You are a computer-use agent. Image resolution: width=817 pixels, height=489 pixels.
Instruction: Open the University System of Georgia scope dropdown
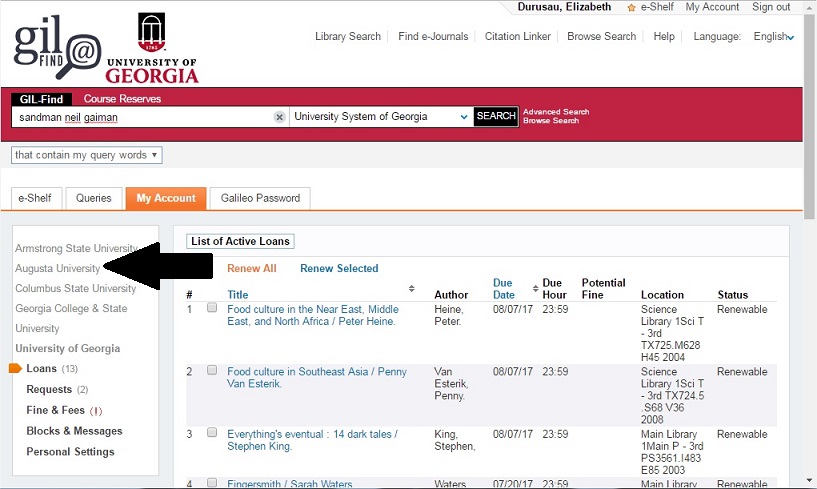tap(380, 117)
